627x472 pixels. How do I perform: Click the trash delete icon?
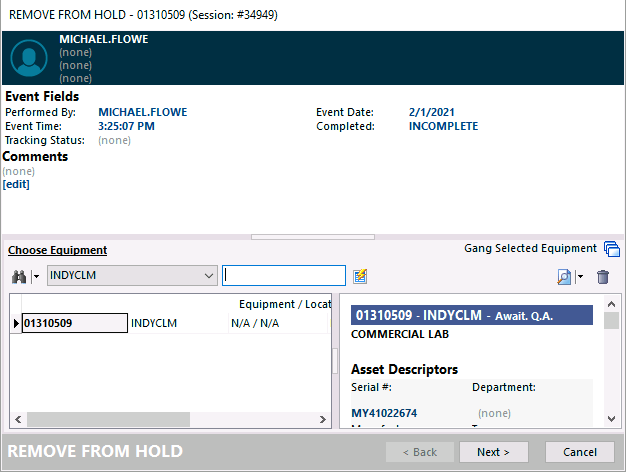click(603, 277)
